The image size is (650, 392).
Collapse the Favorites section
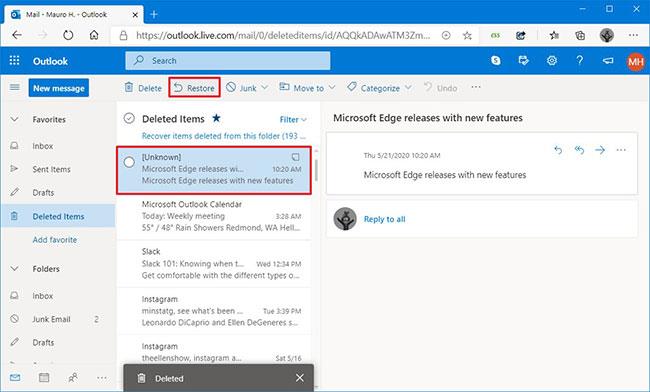click(15, 119)
